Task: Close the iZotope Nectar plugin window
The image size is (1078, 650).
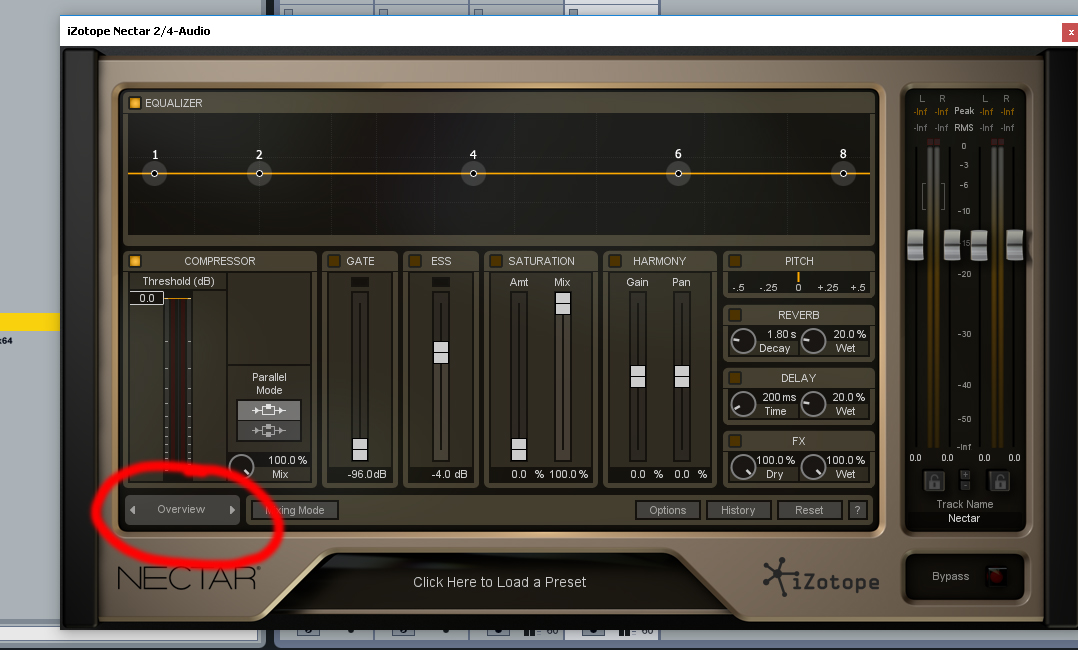Action: [x=1070, y=32]
